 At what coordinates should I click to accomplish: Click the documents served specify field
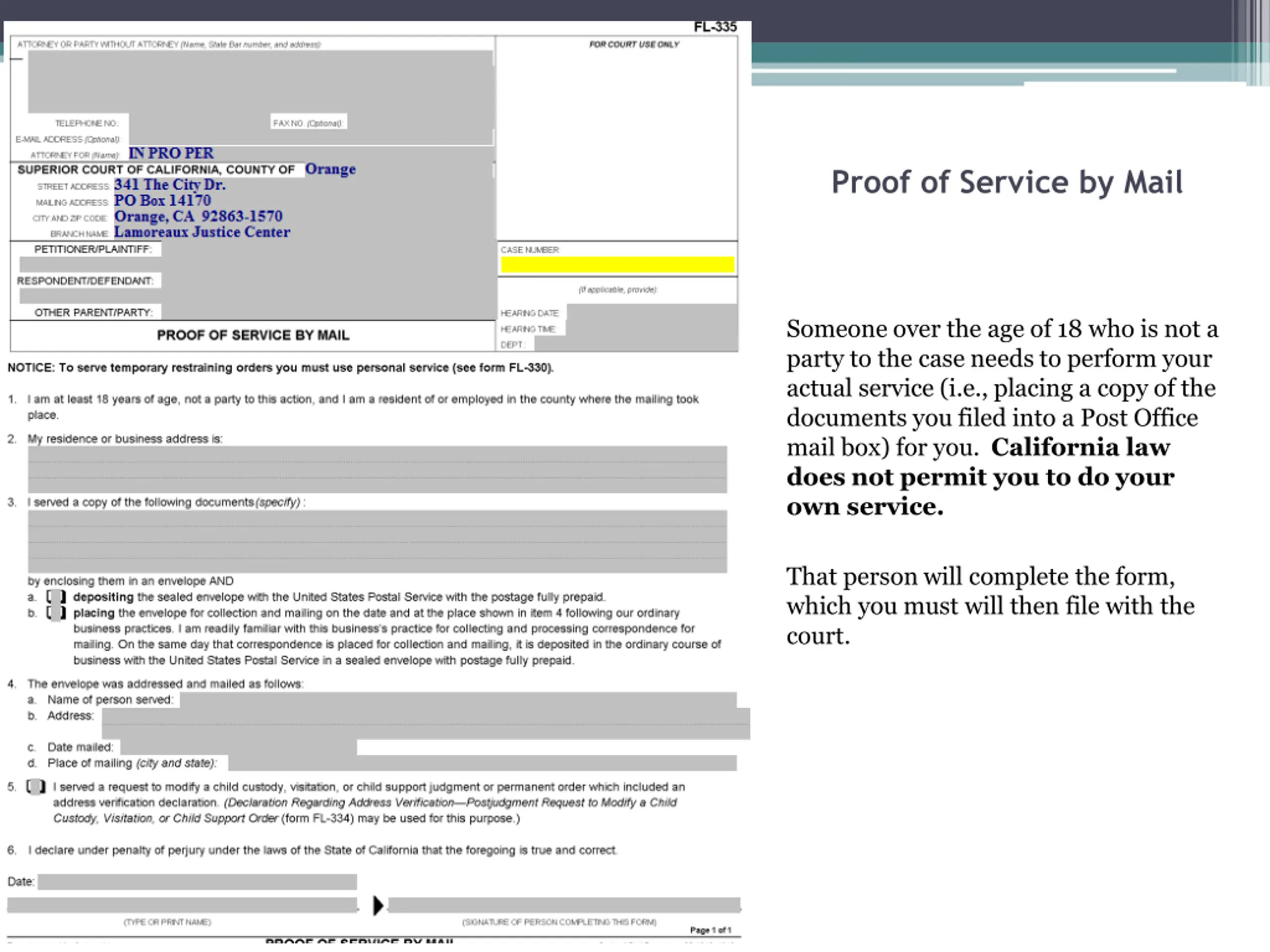pyautogui.click(x=377, y=541)
